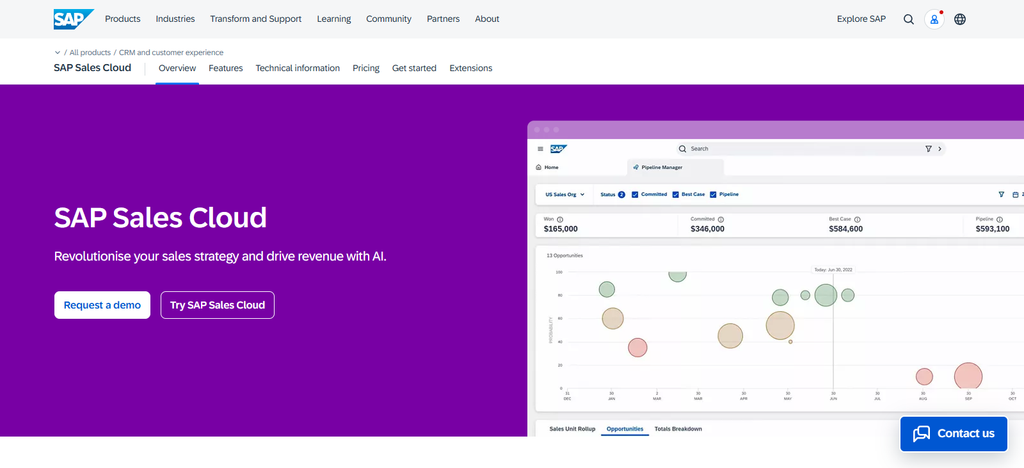Click the Revolutionise your sales strategy tagline

tap(220, 256)
